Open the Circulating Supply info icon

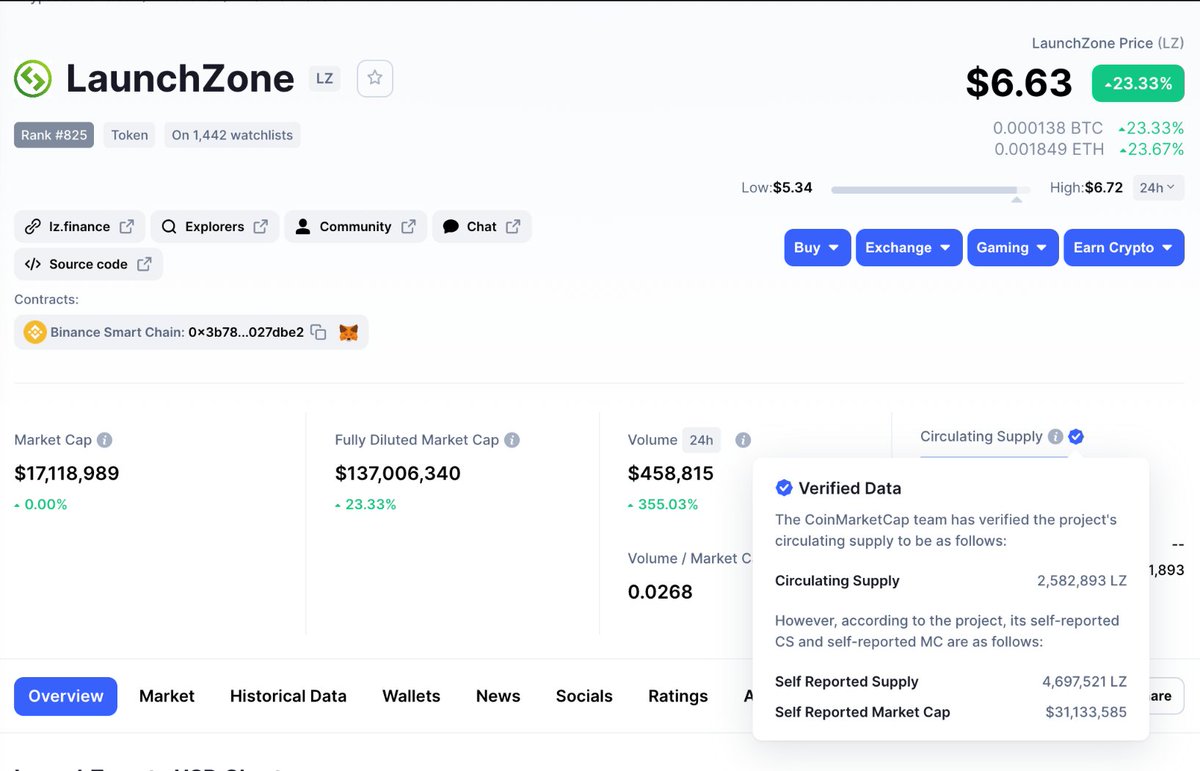click(x=1055, y=437)
